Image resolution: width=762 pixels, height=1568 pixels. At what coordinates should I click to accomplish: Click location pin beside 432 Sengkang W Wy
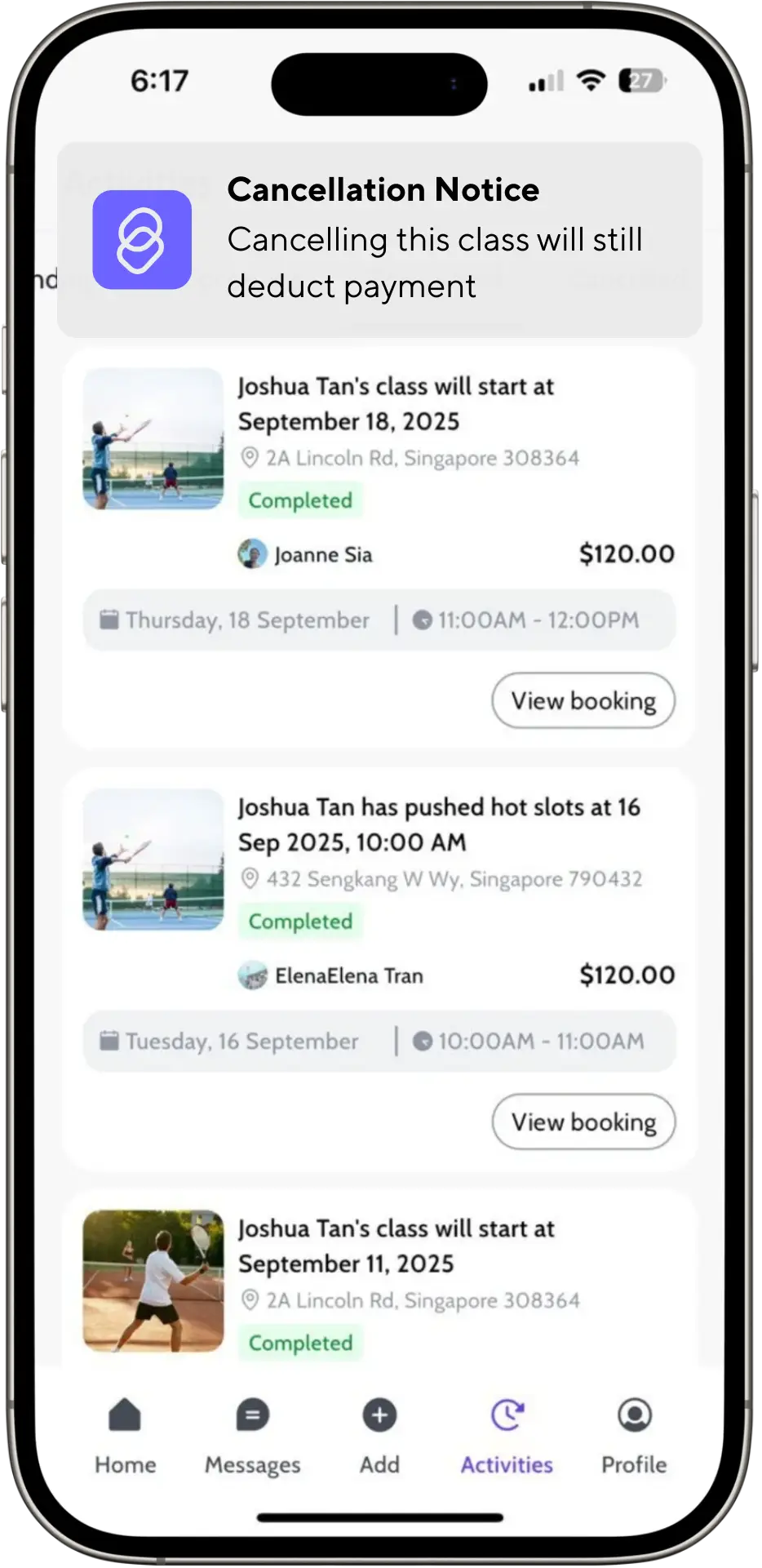tap(250, 879)
